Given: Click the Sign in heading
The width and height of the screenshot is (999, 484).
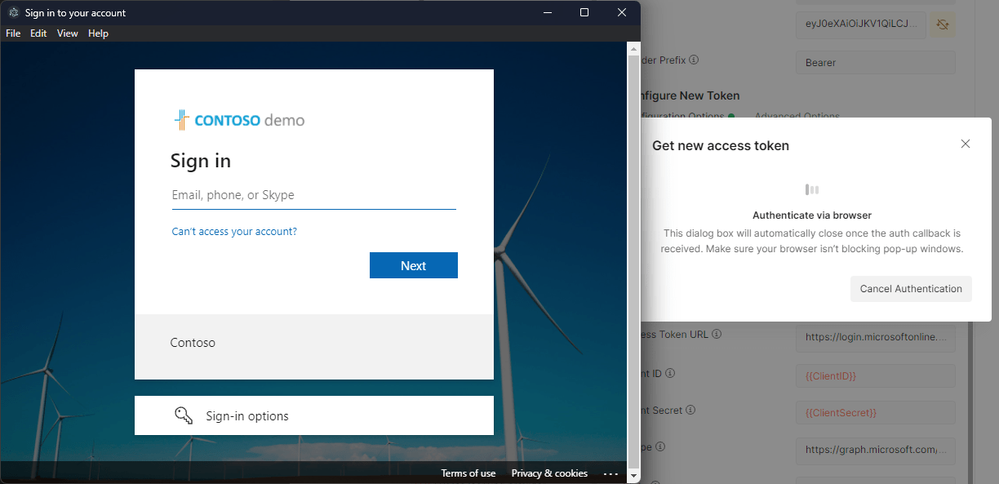Looking at the screenshot, I should pyautogui.click(x=200, y=161).
